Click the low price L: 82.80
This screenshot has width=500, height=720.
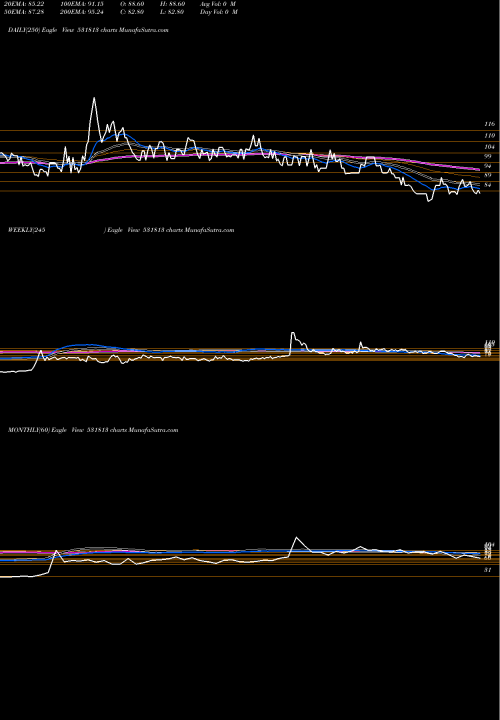[x=173, y=12]
